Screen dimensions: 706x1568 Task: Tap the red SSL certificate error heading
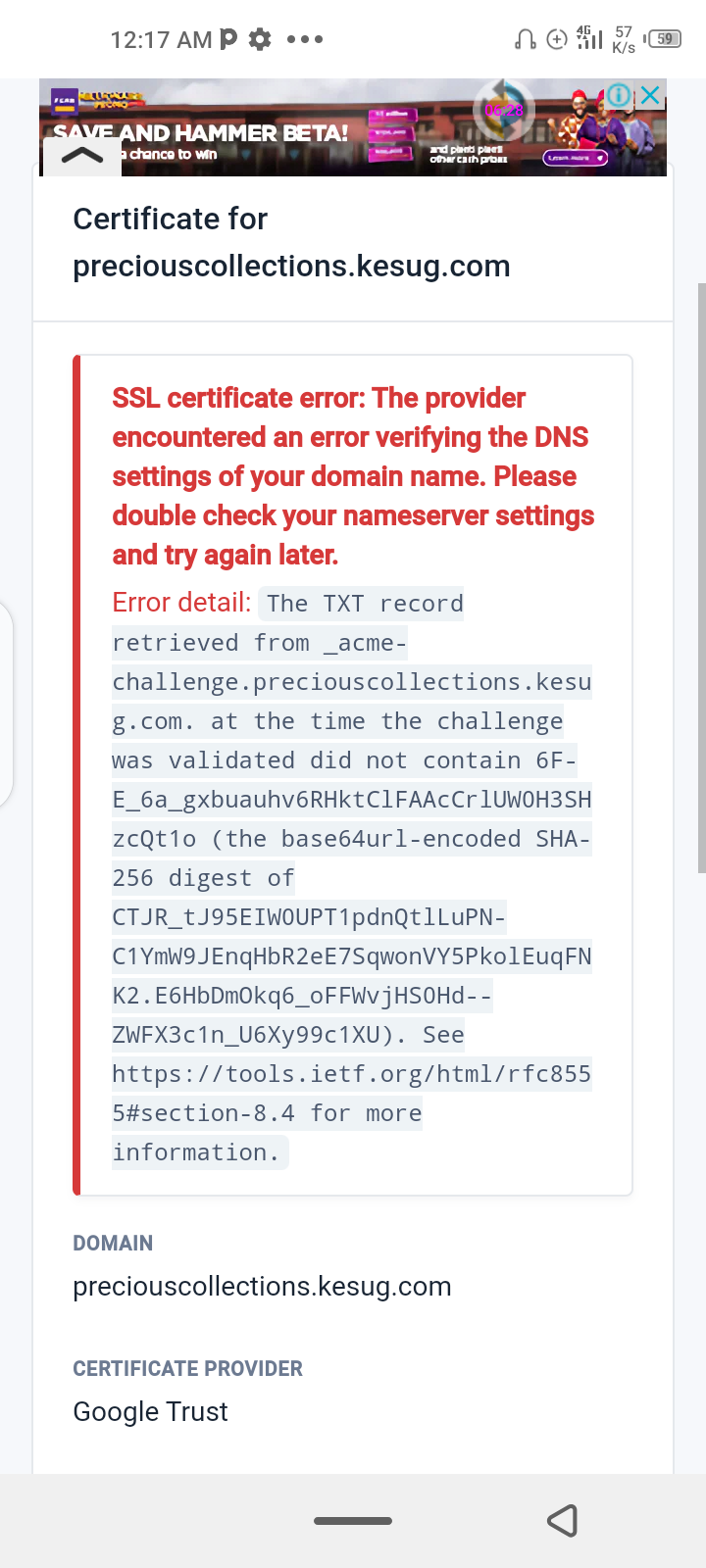[x=353, y=476]
